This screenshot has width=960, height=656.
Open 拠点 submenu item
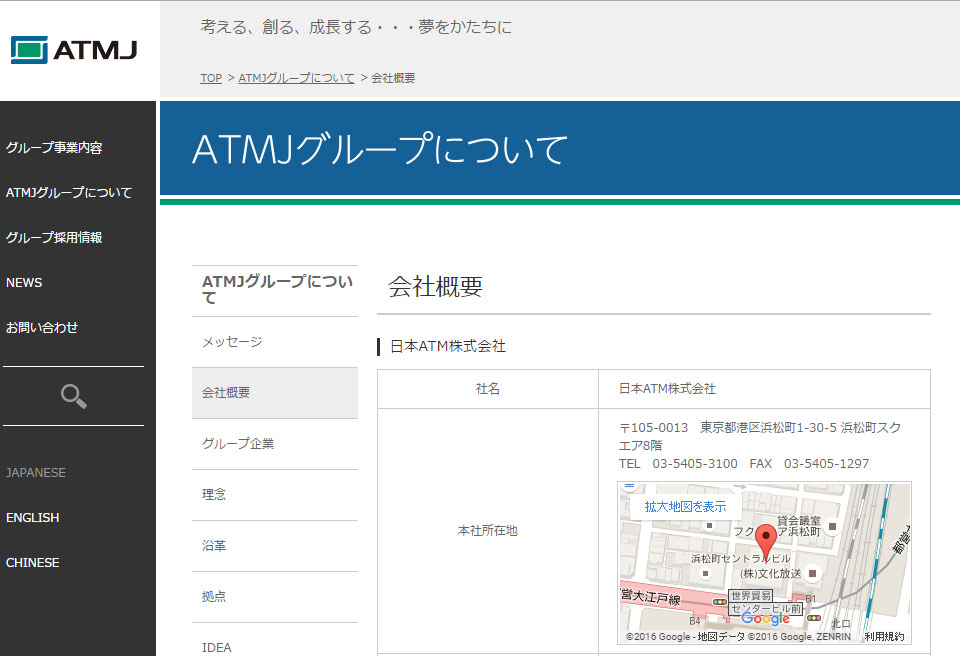(x=275, y=597)
